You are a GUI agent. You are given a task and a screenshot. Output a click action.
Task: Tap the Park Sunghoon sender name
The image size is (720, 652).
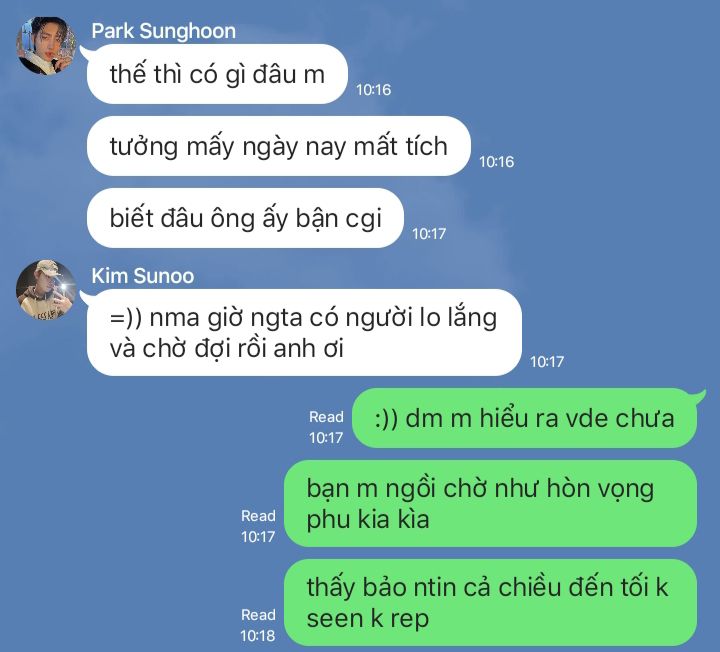point(163,31)
